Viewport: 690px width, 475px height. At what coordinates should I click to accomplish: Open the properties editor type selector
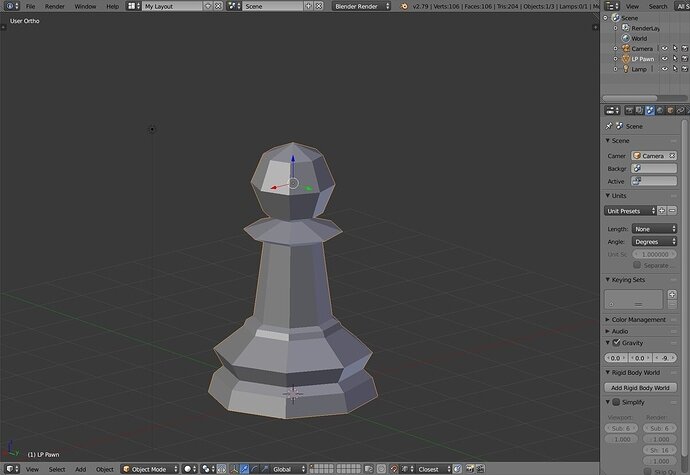612,110
